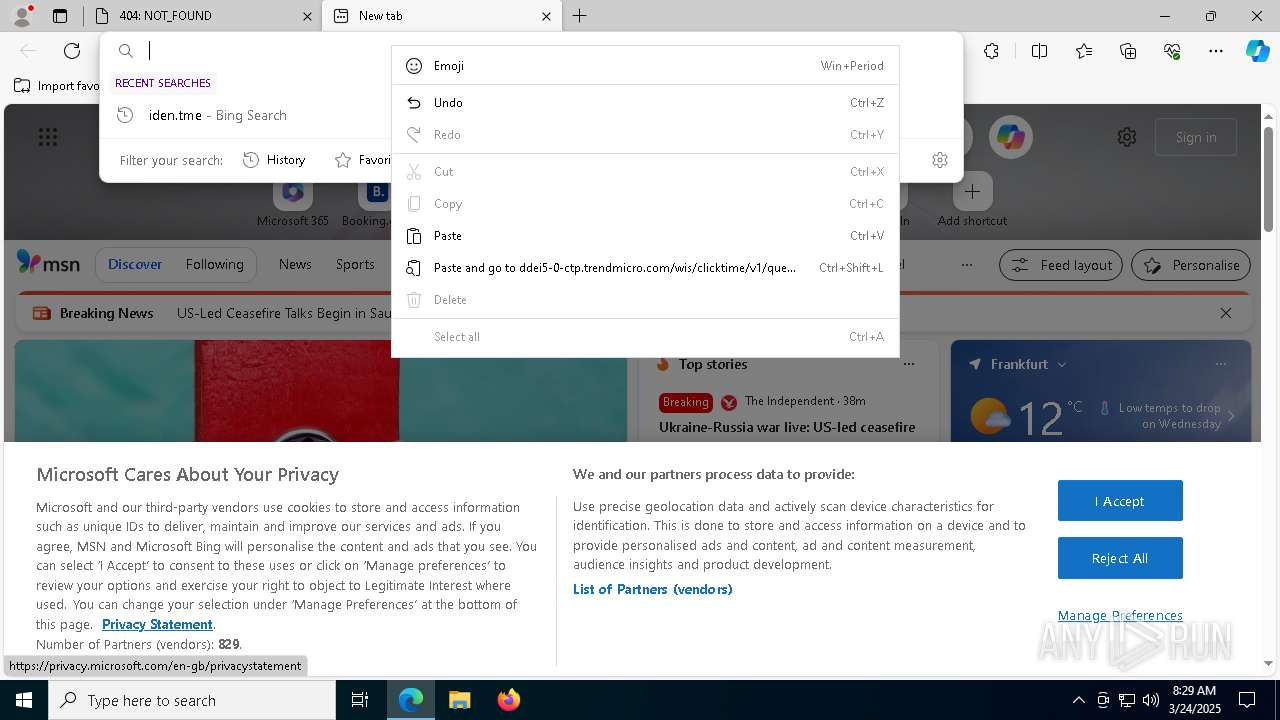Viewport: 1280px width, 720px height.
Task: Open the Favorites star icon
Action: click(1084, 51)
